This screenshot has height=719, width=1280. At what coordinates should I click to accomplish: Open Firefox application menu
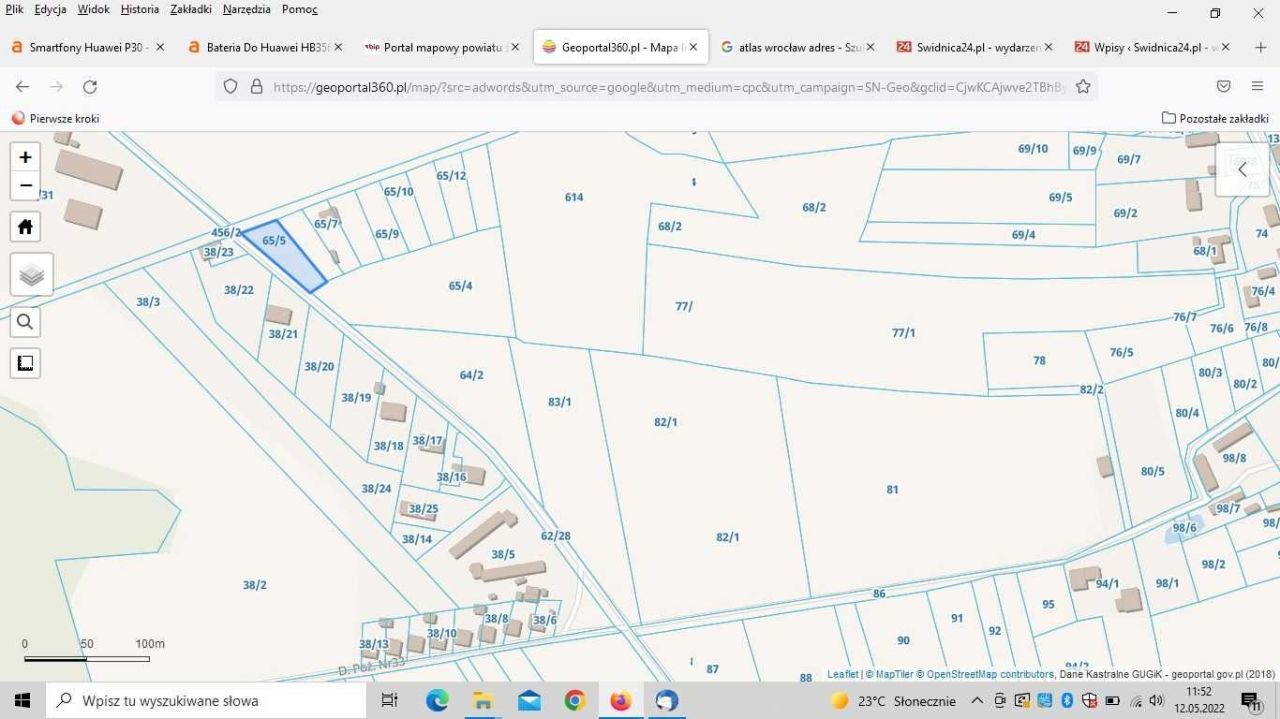(x=1257, y=87)
